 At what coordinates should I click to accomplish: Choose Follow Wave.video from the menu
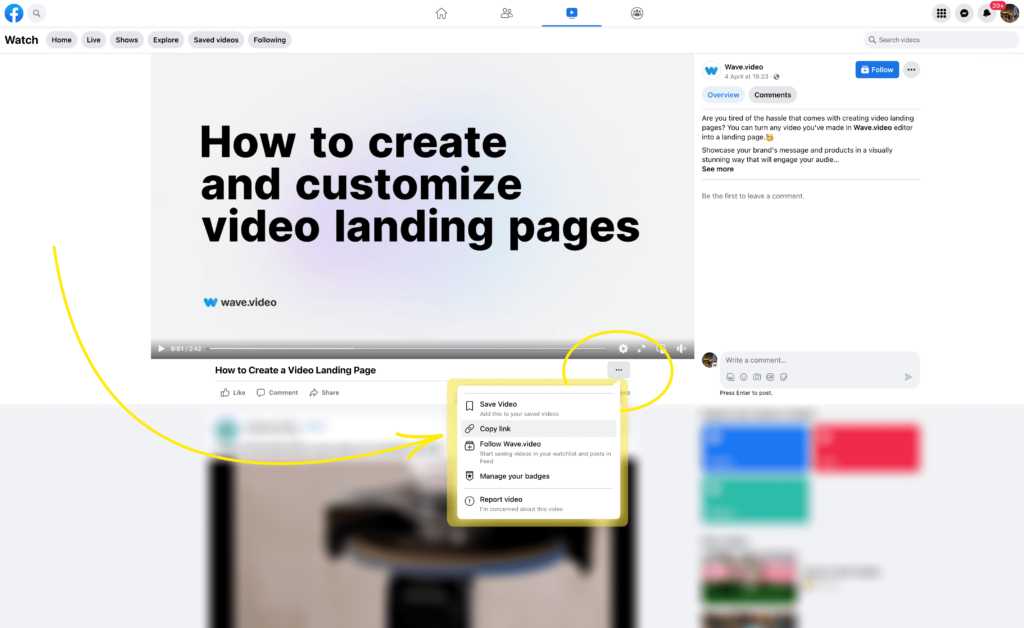pos(538,452)
